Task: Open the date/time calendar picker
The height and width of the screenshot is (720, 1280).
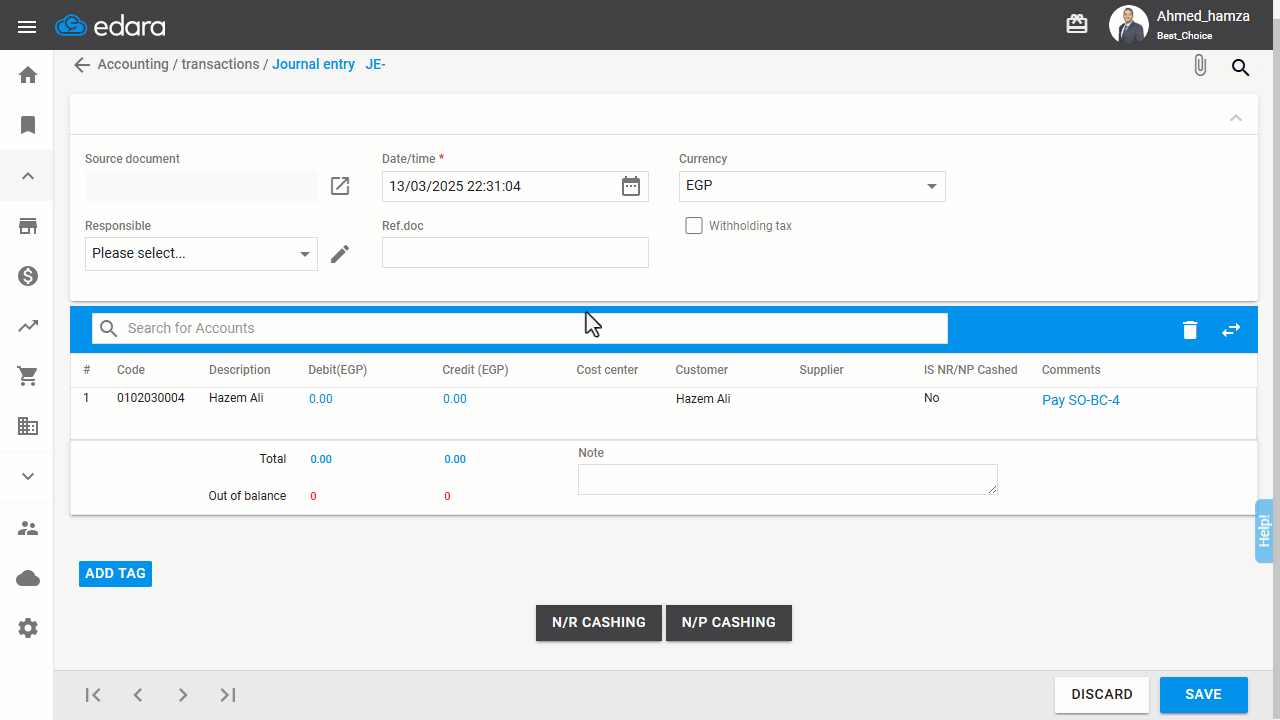Action: coord(631,186)
